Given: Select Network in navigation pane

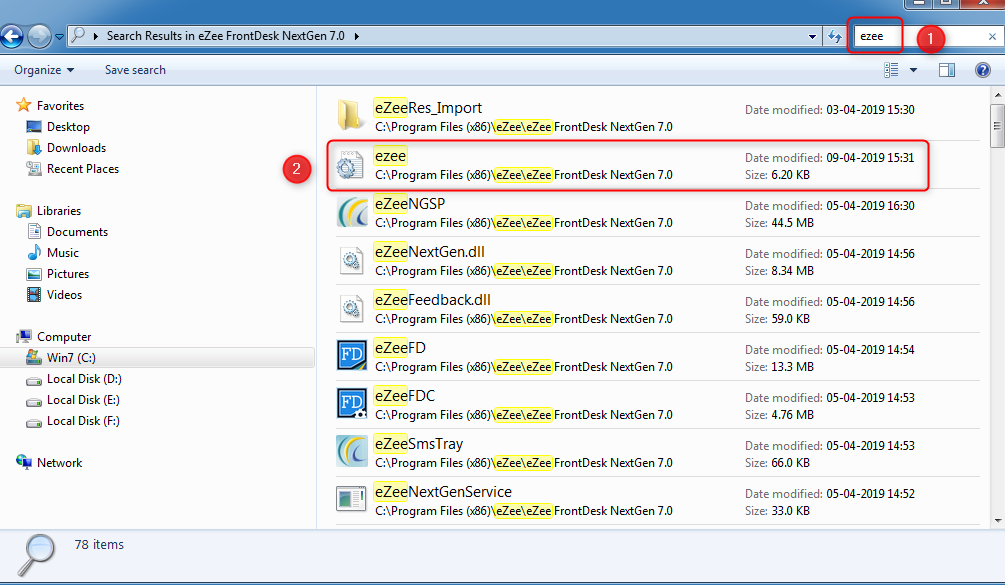Looking at the screenshot, I should [x=60, y=463].
